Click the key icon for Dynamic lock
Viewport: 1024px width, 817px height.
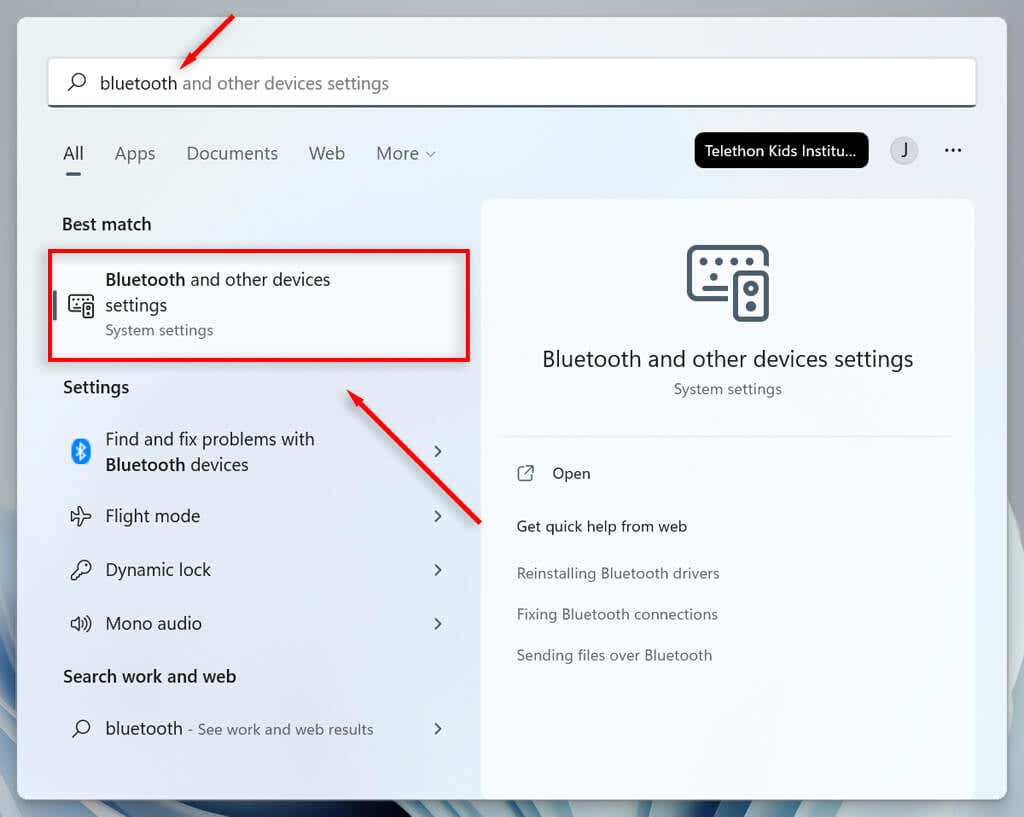pos(81,570)
